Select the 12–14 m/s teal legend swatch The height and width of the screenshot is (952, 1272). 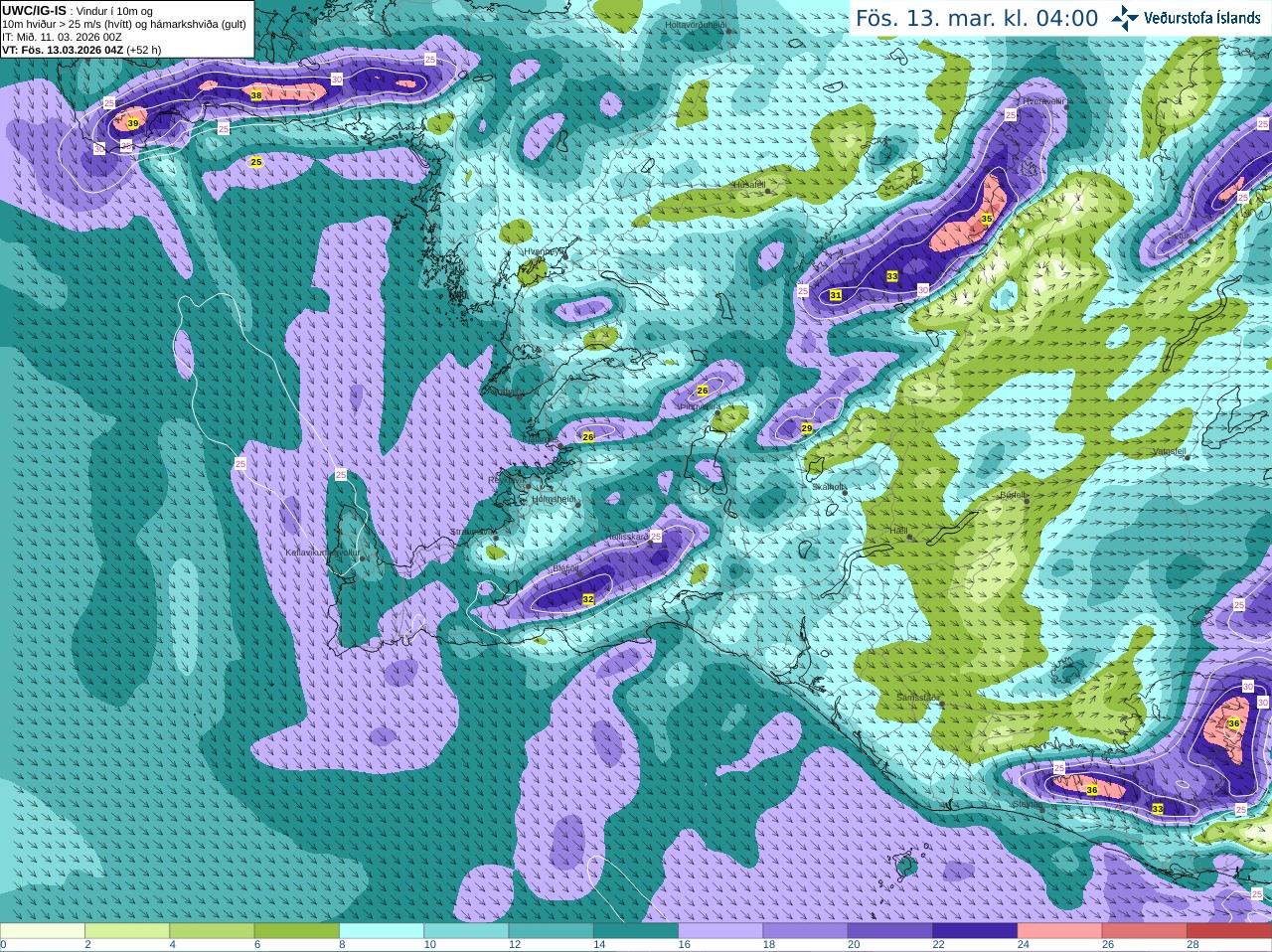tap(552, 930)
